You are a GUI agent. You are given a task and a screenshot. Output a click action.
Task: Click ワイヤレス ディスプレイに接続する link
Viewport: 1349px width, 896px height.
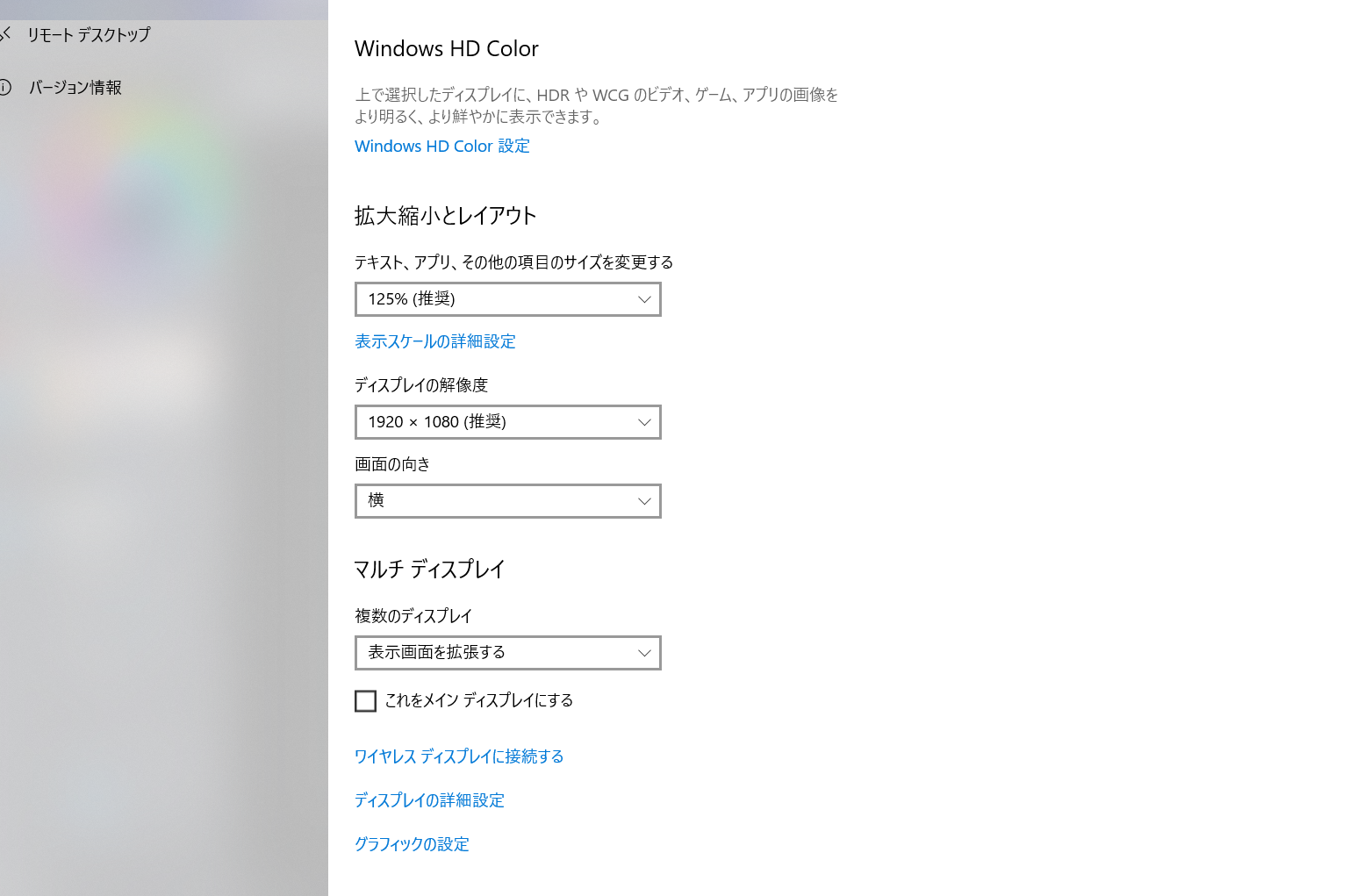pyautogui.click(x=459, y=756)
